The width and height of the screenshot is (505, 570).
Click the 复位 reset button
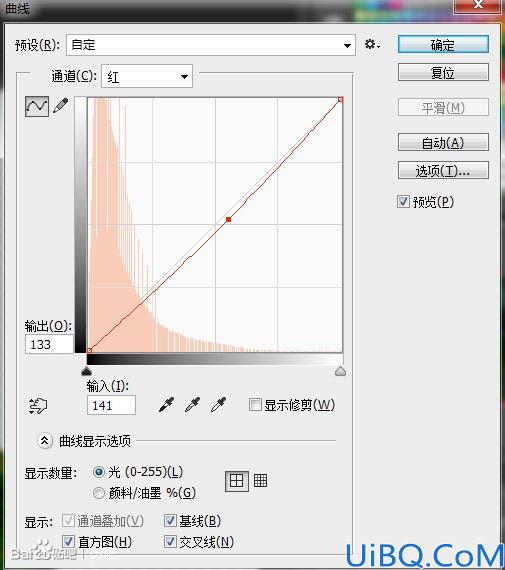[443, 72]
